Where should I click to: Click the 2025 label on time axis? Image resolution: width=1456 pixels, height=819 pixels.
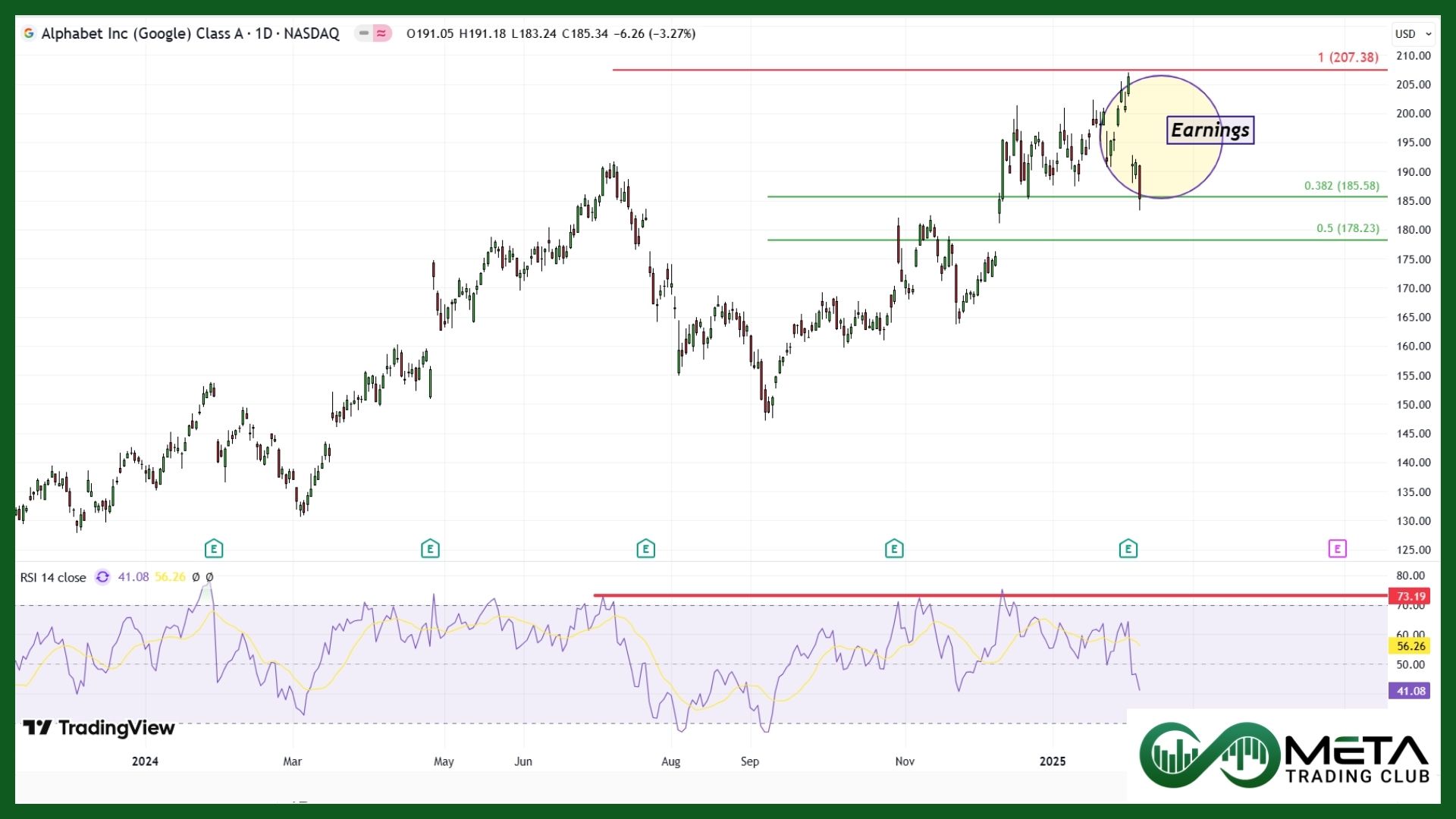(1053, 761)
